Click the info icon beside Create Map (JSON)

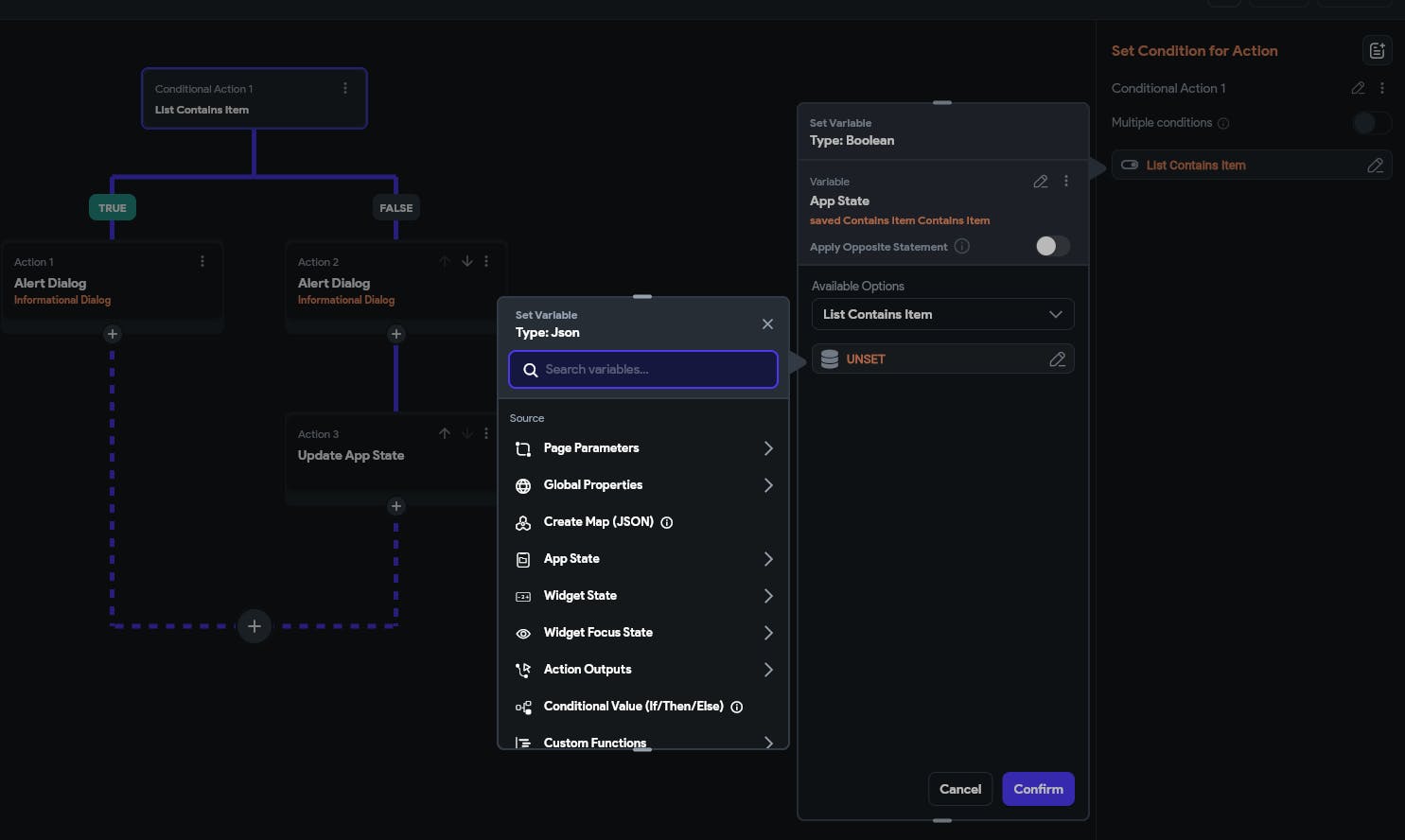point(667,522)
